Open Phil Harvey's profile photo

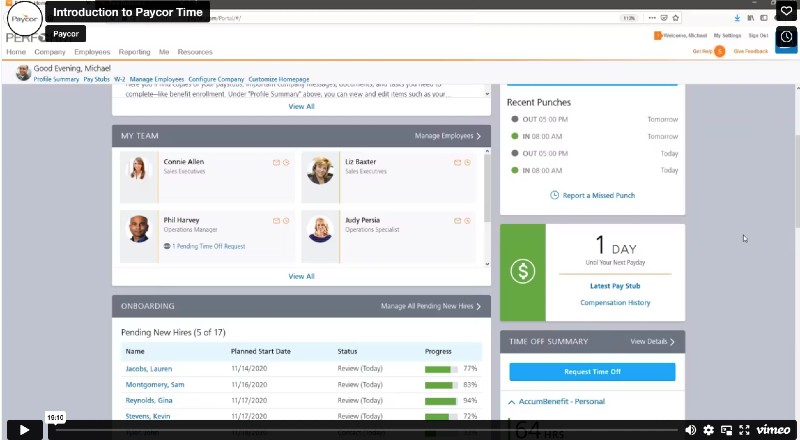[x=138, y=228]
